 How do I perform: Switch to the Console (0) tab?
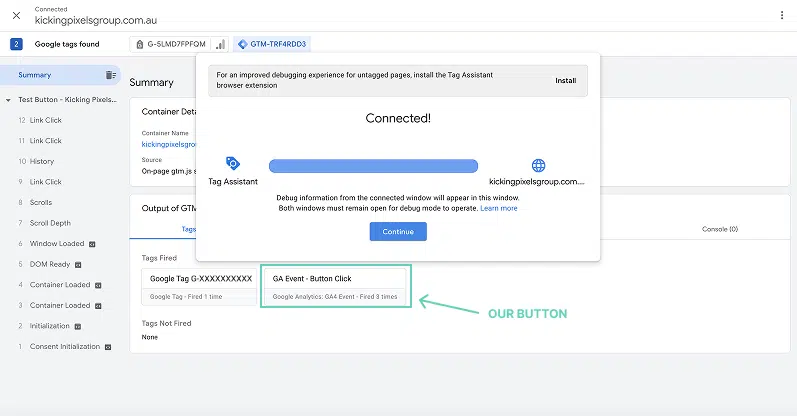tap(720, 229)
